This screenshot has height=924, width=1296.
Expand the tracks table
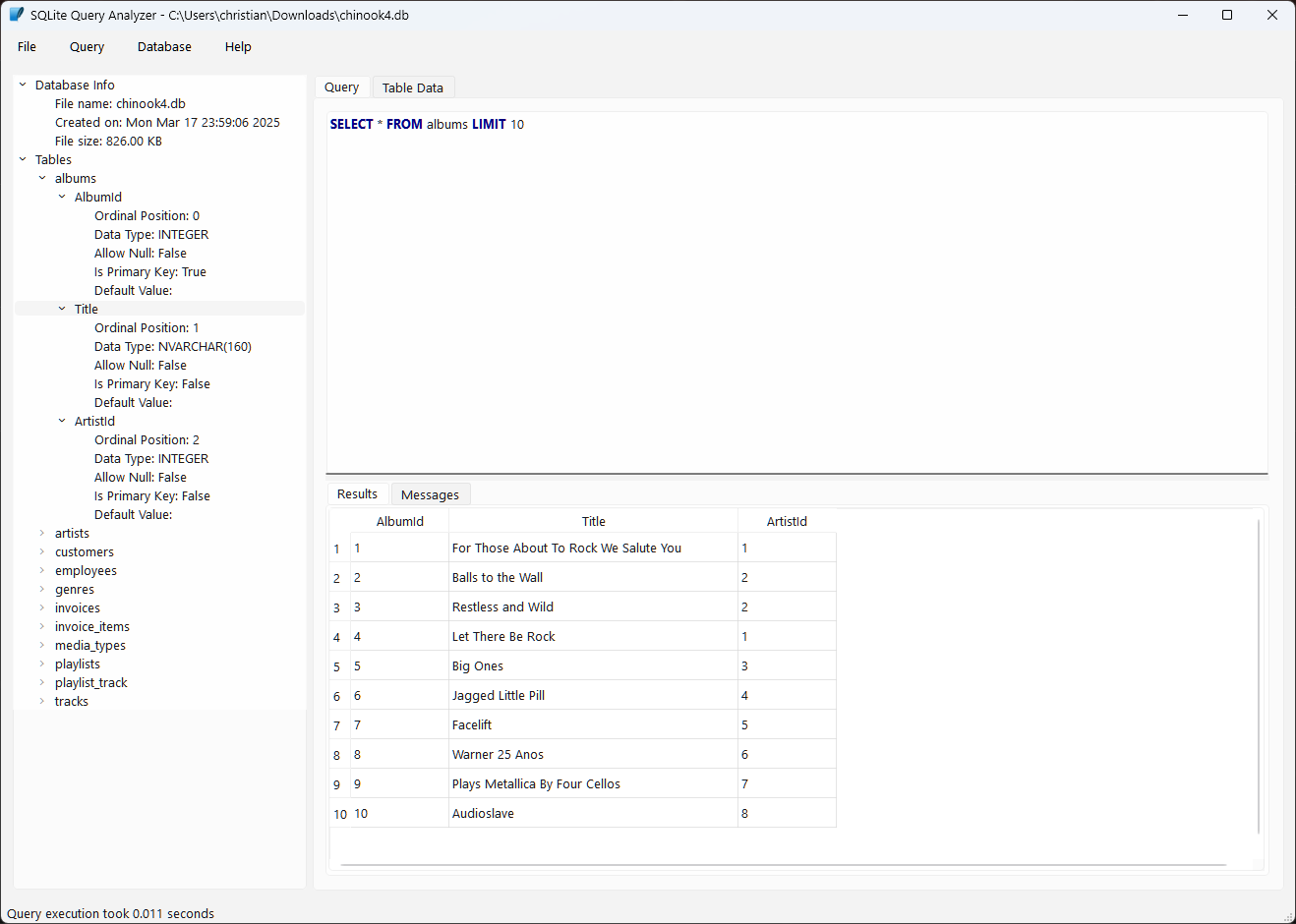(41, 701)
